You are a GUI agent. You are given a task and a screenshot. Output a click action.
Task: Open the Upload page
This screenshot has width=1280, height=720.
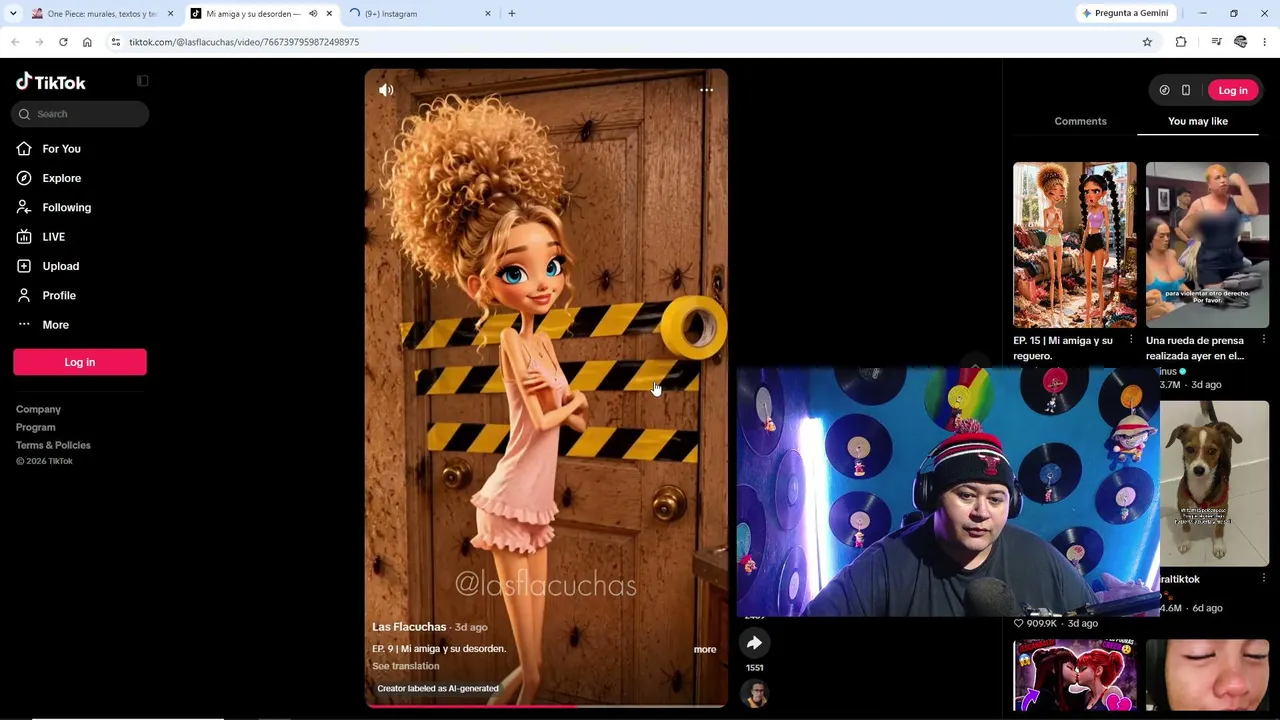pos(60,266)
